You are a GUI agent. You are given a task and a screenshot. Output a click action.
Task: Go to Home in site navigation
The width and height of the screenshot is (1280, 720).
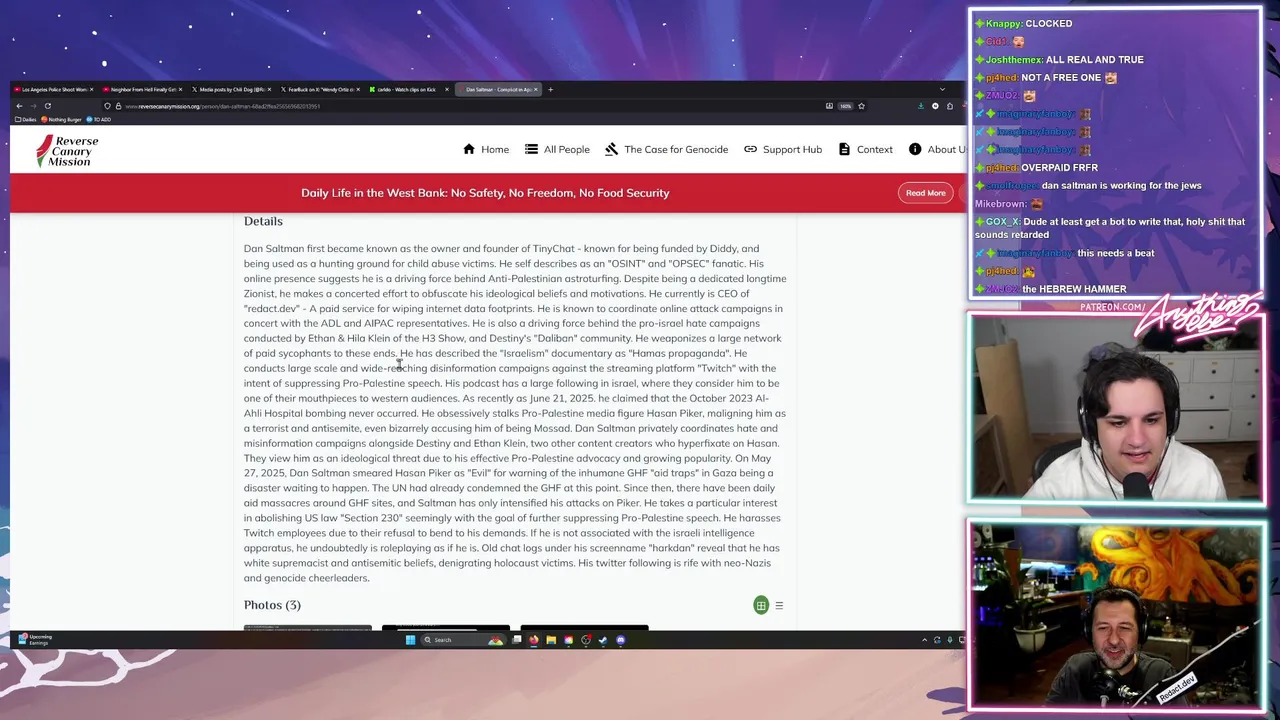(486, 149)
